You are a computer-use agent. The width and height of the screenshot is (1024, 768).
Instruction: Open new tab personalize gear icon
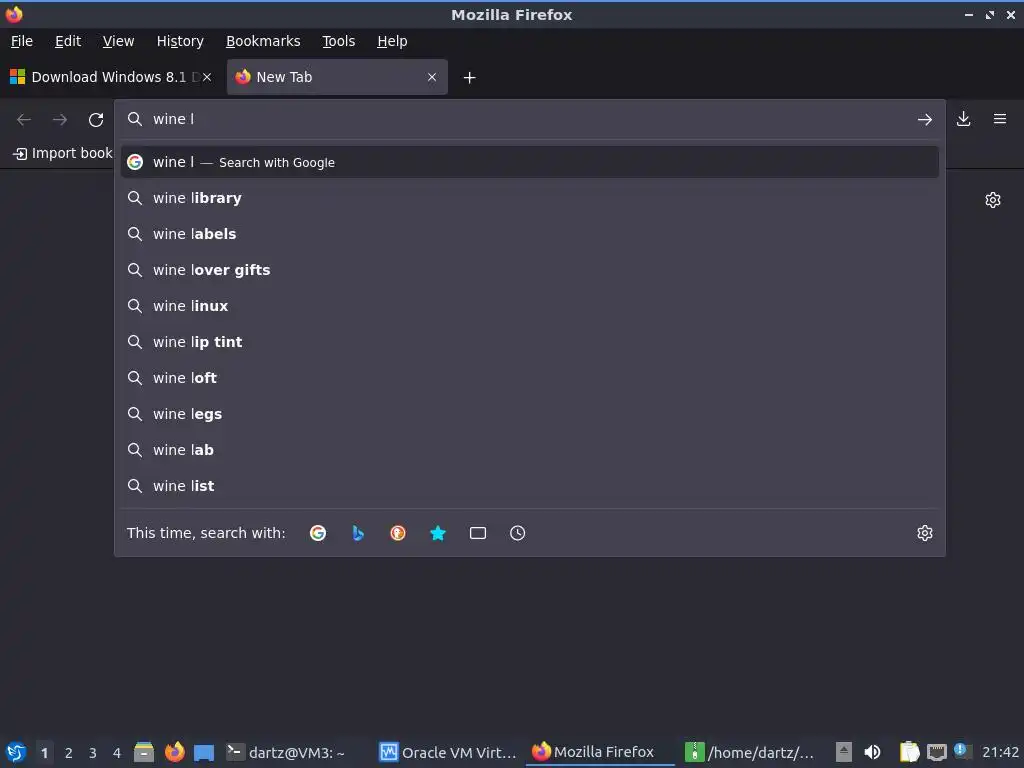(993, 200)
